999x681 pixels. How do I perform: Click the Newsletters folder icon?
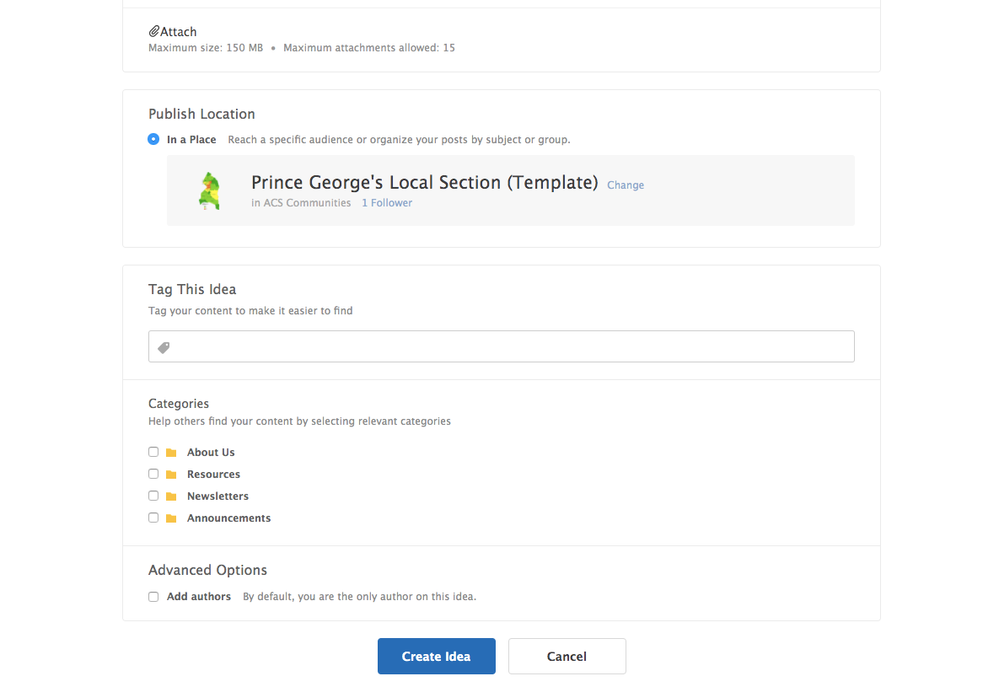[x=171, y=497]
